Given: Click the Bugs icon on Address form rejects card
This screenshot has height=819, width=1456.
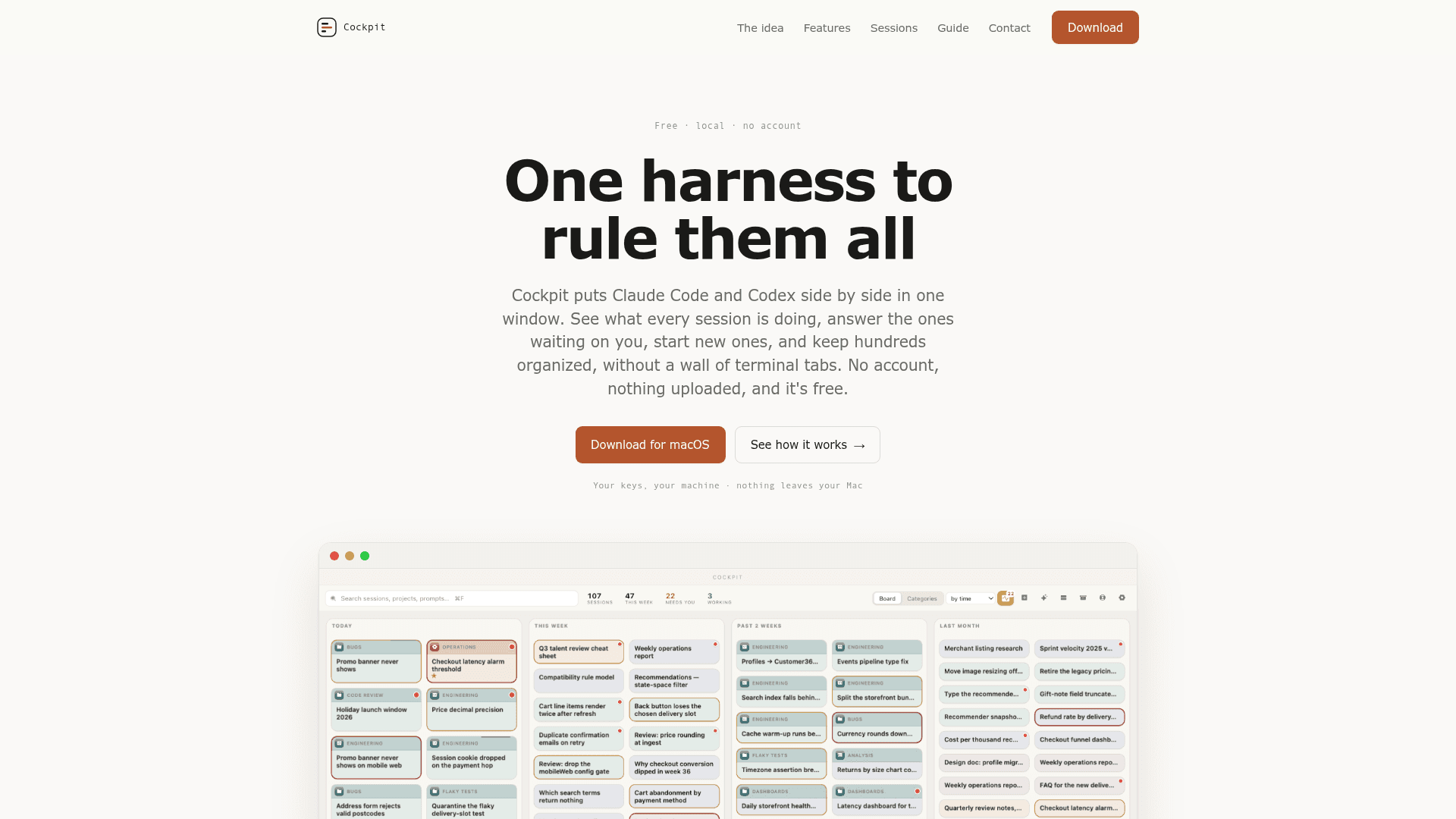Looking at the screenshot, I should pyautogui.click(x=339, y=791).
